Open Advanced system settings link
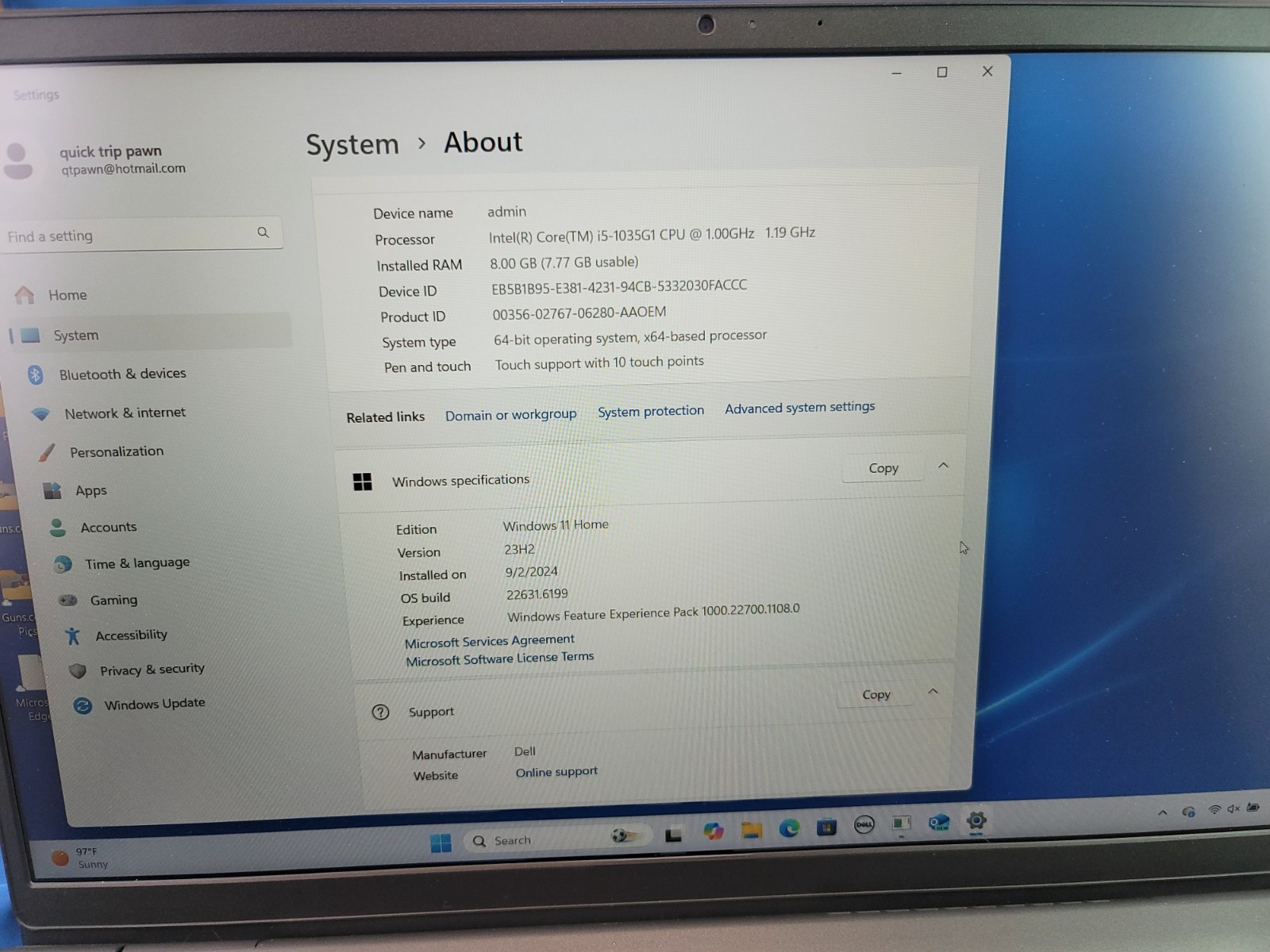The height and width of the screenshot is (952, 1270). (799, 407)
